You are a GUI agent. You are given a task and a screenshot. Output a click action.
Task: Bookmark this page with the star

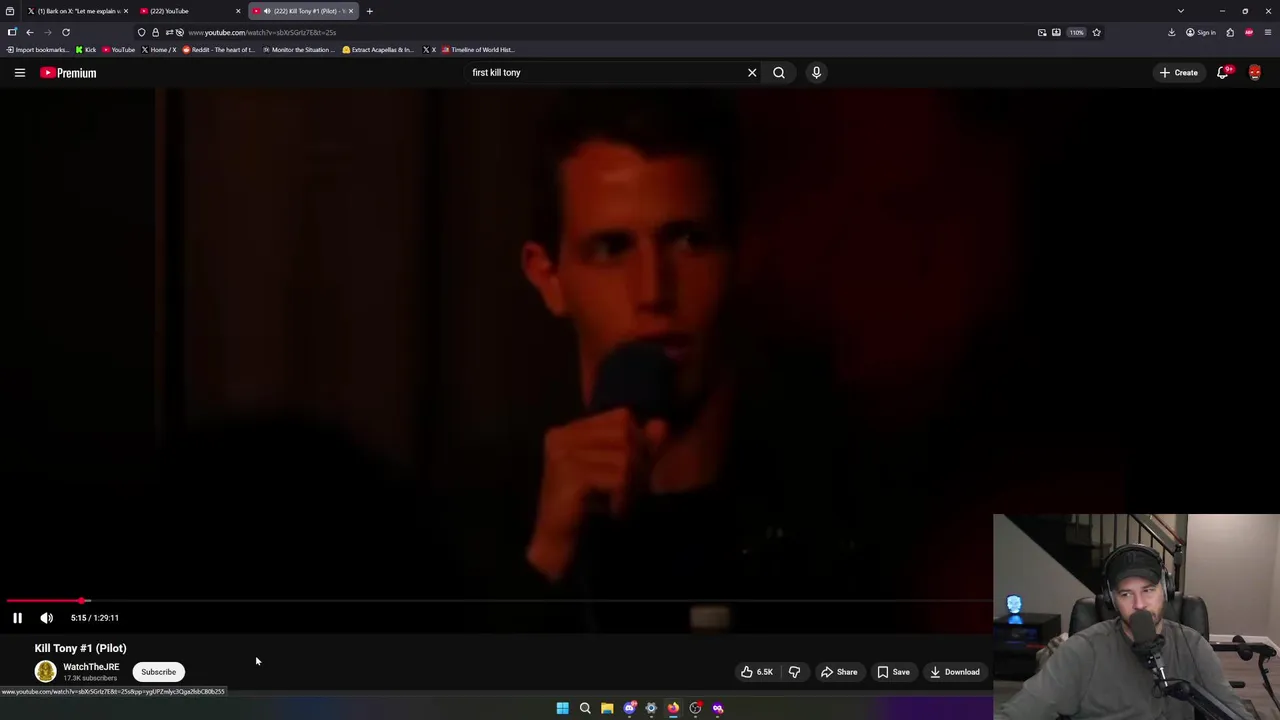click(1096, 32)
